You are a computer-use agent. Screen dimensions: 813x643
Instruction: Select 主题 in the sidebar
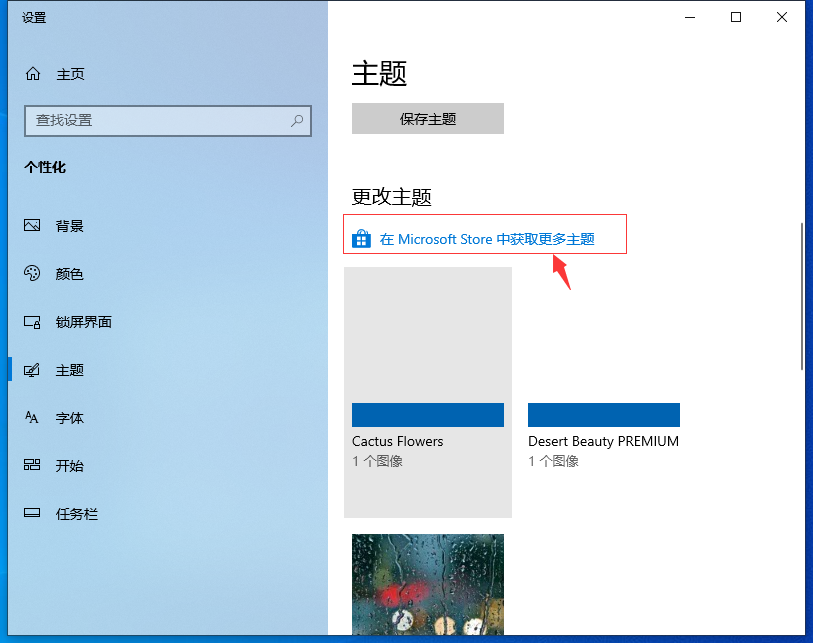click(x=70, y=370)
